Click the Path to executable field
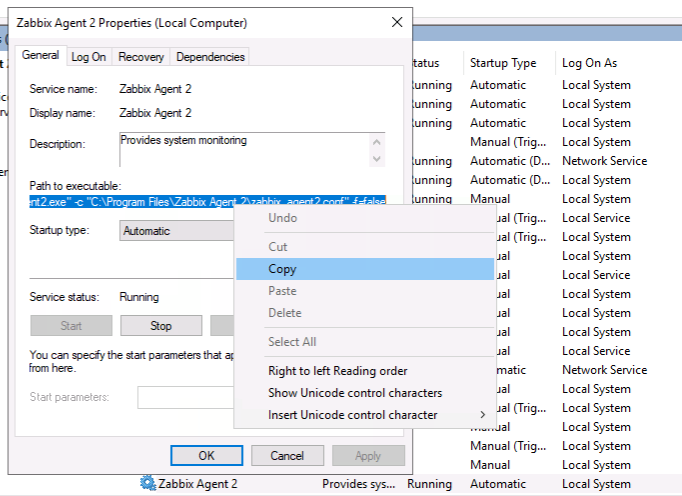This screenshot has height=496, width=682. [x=207, y=201]
